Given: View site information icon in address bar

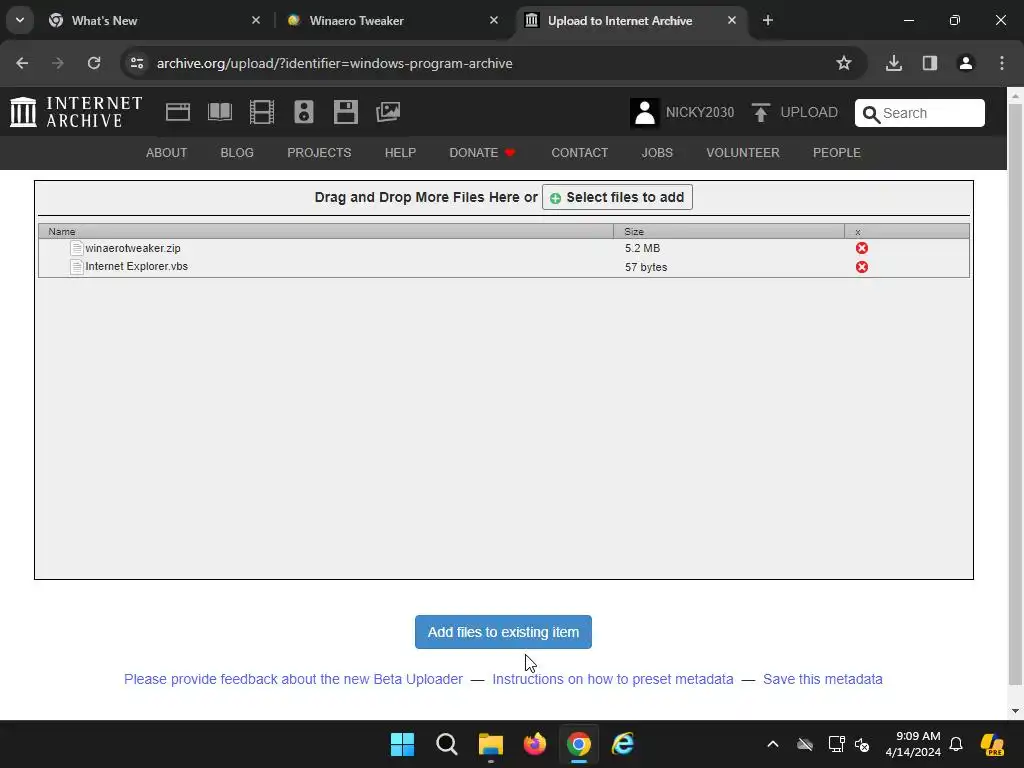Looking at the screenshot, I should 137,63.
